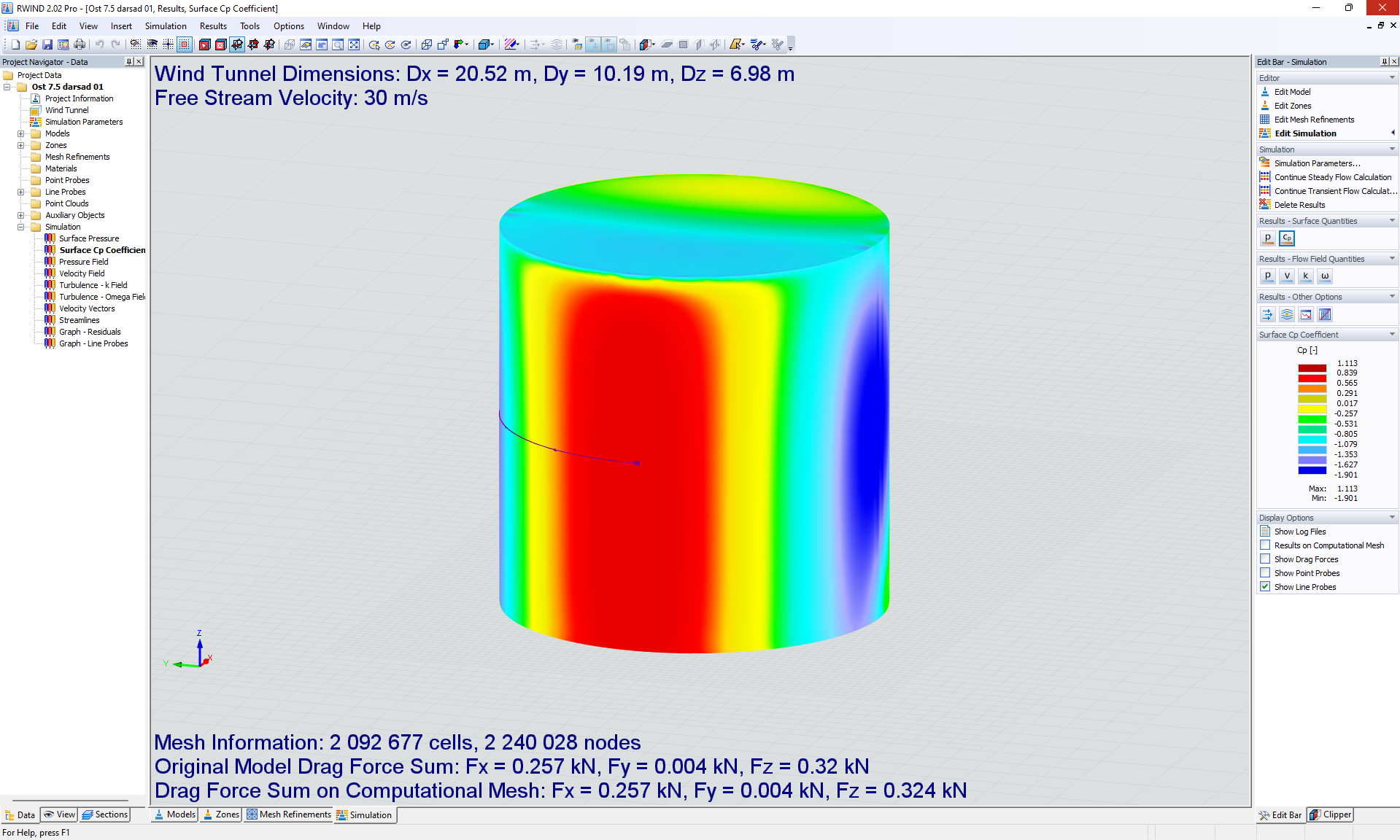The height and width of the screenshot is (840, 1400).
Task: Click Continue Steady Flow Calculation
Action: pos(1330,176)
